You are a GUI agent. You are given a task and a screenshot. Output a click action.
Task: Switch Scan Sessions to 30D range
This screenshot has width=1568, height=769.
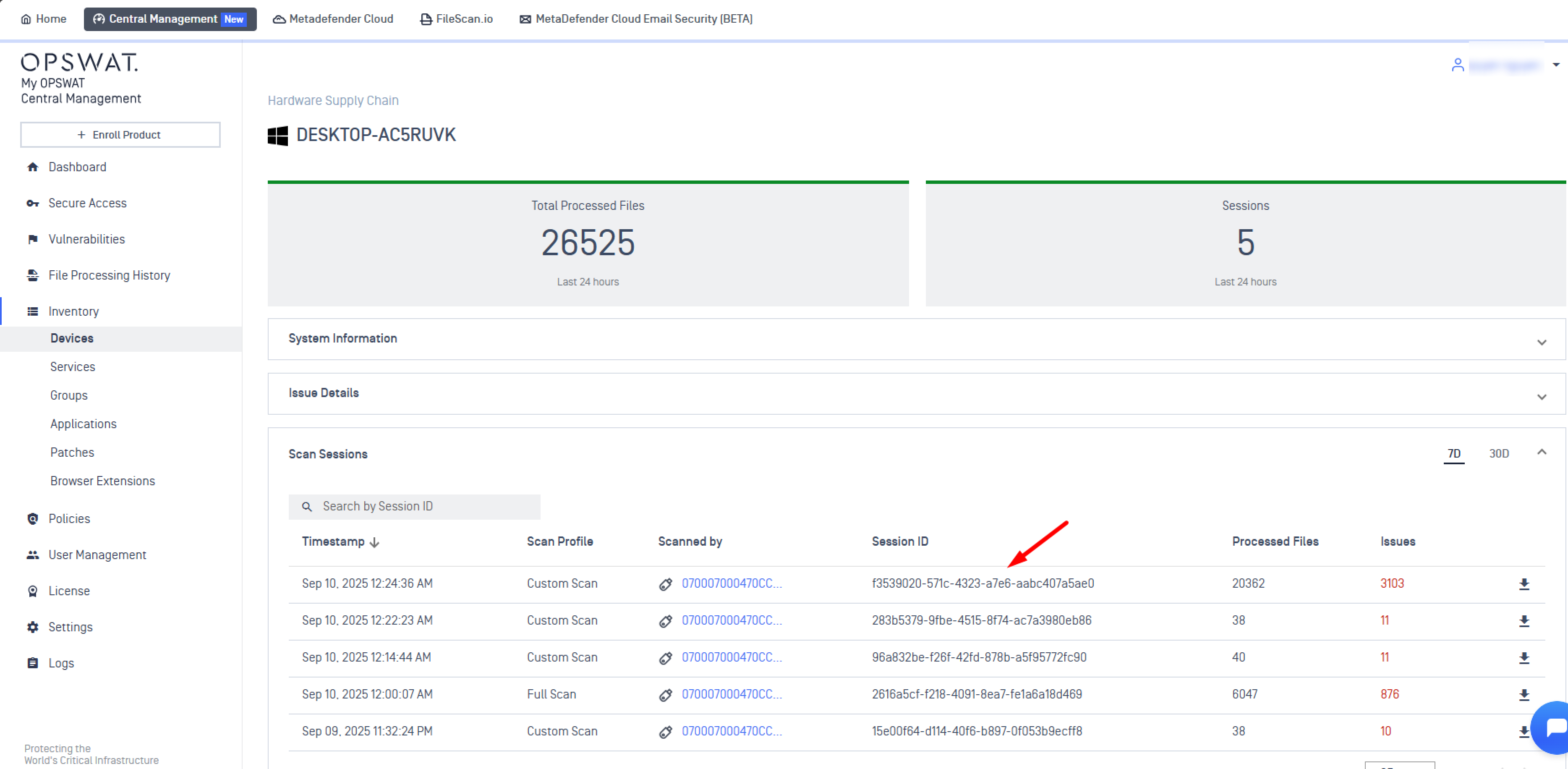1499,454
